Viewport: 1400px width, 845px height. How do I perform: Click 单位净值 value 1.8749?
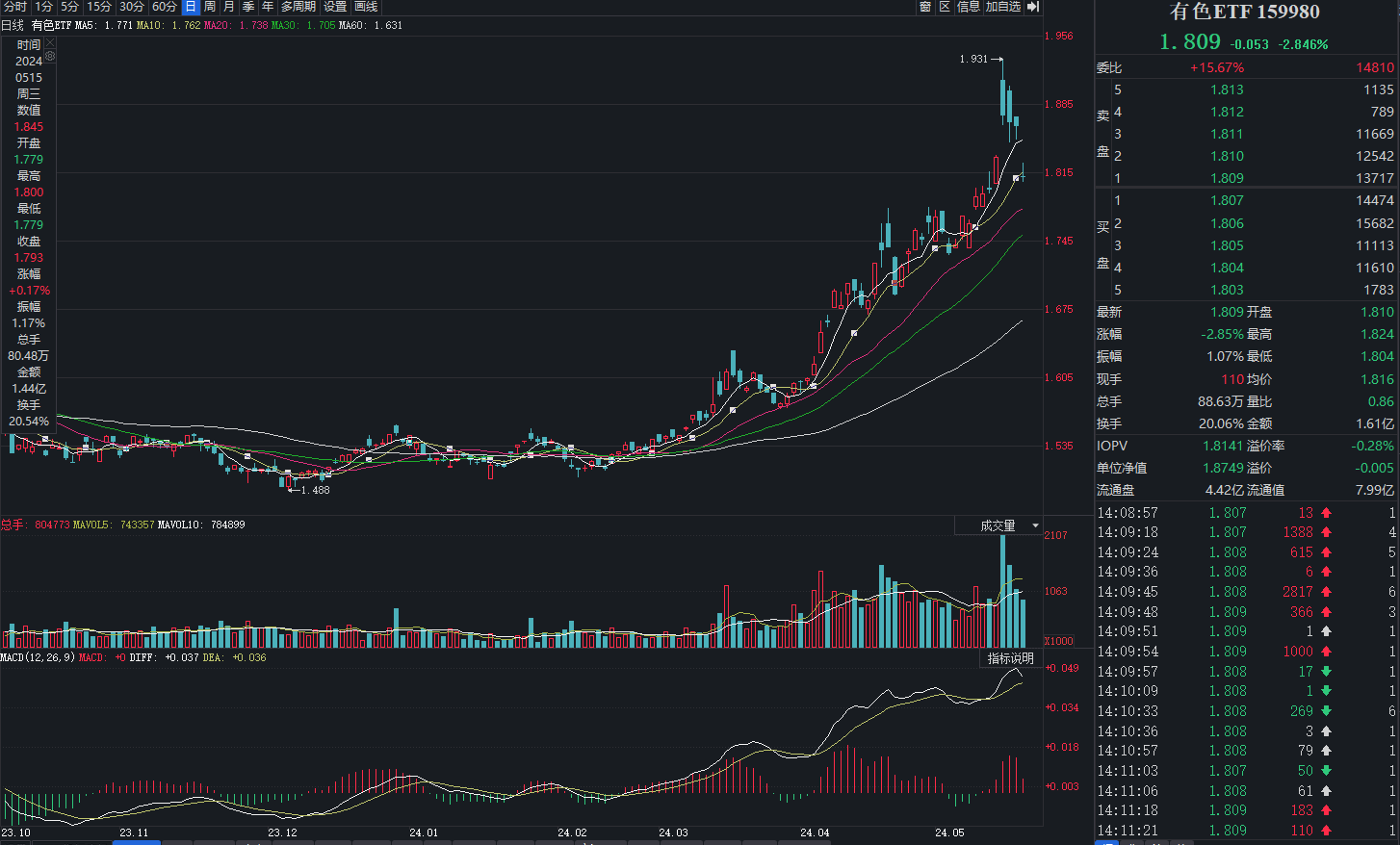[1223, 468]
